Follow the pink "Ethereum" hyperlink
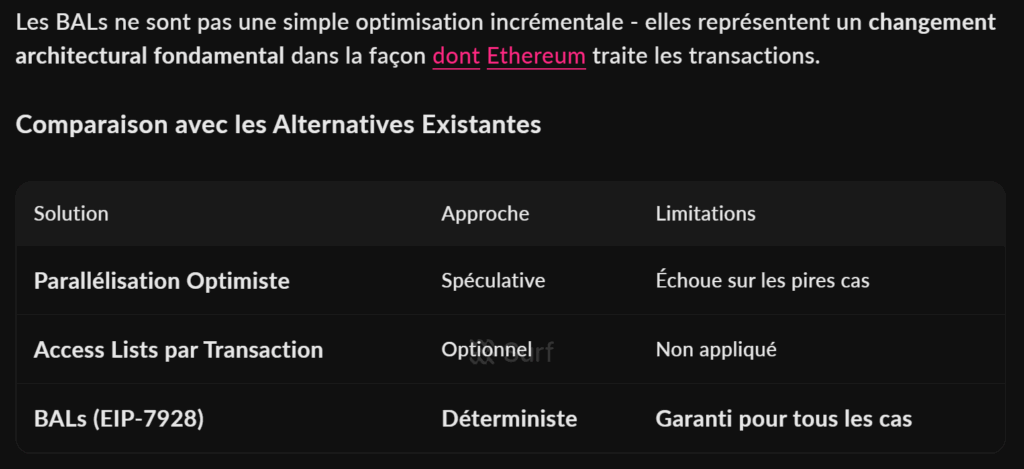Viewport: 1024px width, 469px height. [x=536, y=56]
